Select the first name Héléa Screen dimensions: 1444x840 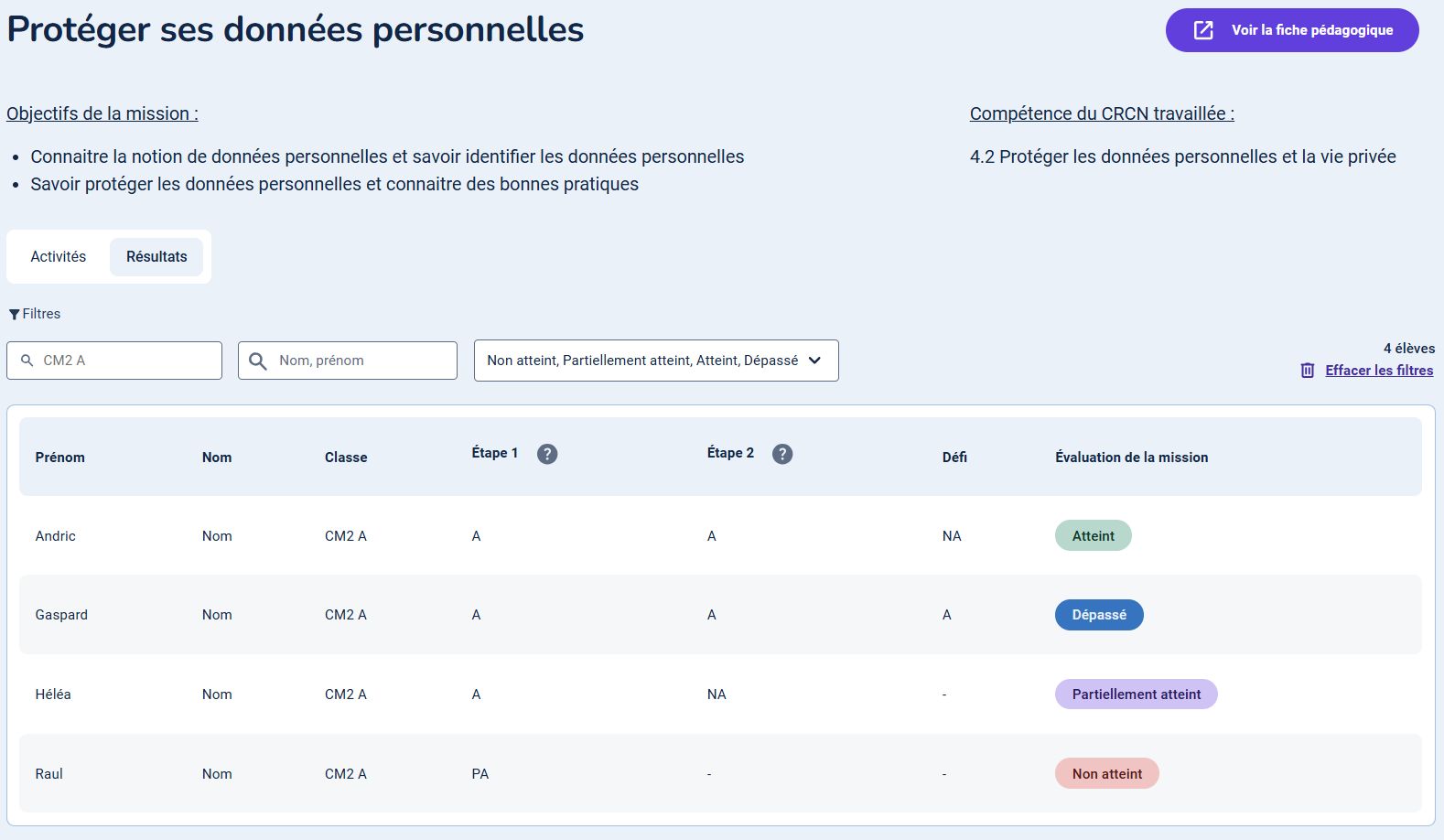click(x=53, y=695)
